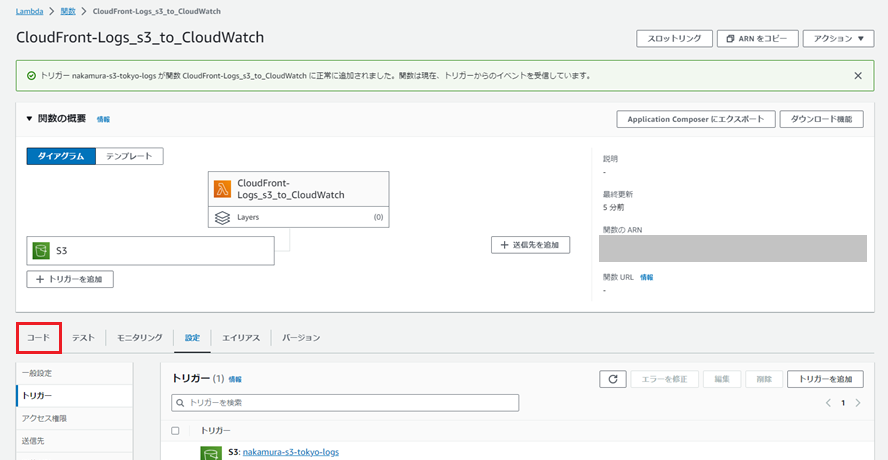Focus the トリガーを検索 search field
Screen dimensions: 888x460
(345, 403)
